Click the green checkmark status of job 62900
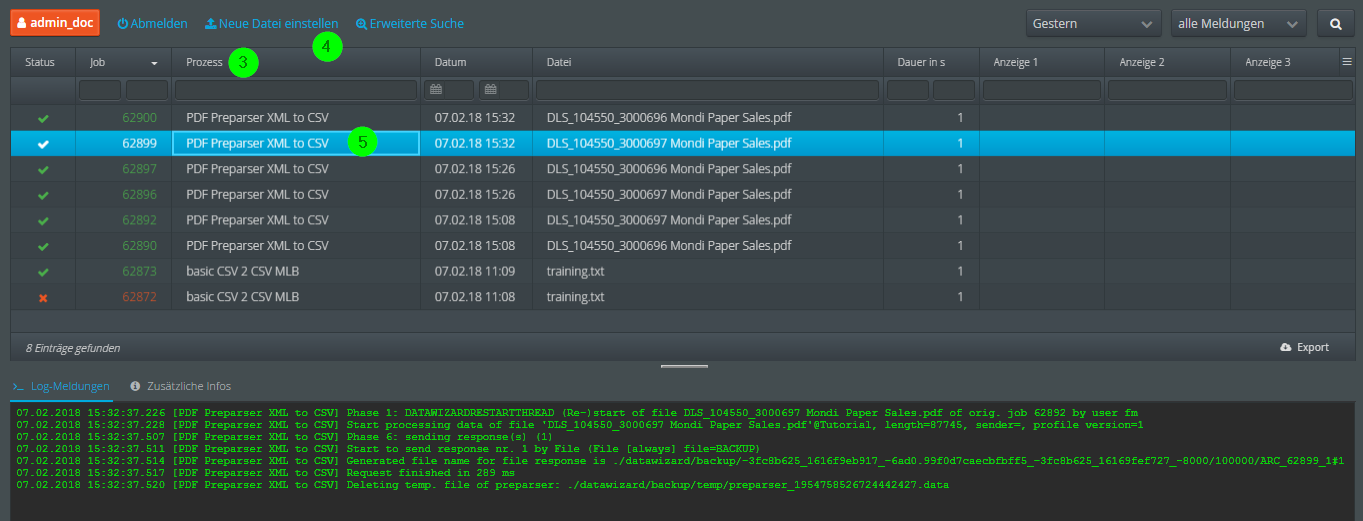This screenshot has height=521, width=1363. 43,118
